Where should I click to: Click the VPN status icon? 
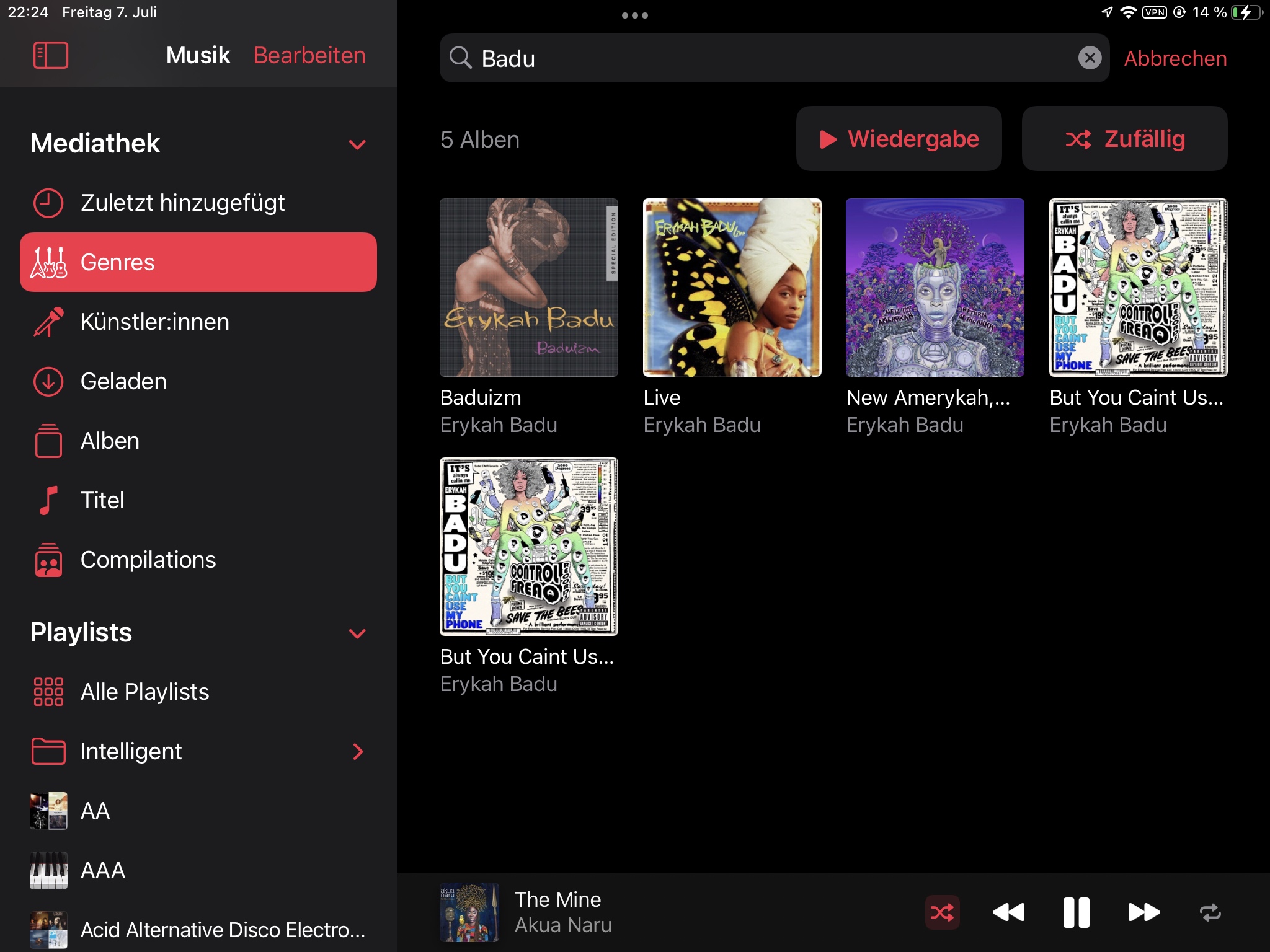pos(1154,12)
